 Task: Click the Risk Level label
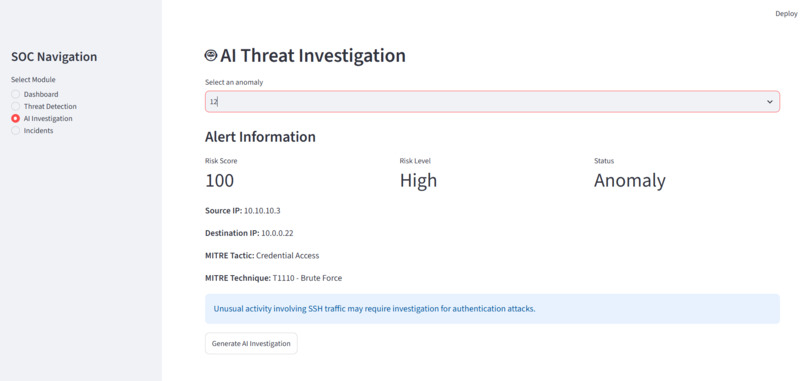point(415,161)
